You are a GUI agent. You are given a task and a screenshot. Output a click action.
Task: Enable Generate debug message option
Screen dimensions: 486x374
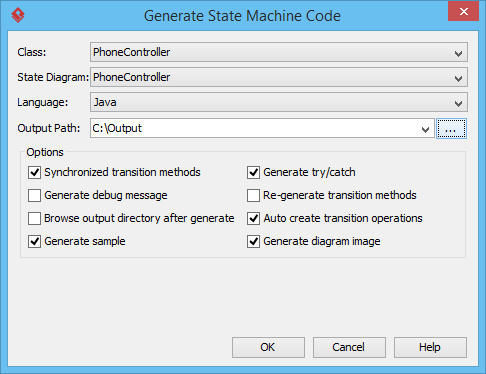pos(34,195)
